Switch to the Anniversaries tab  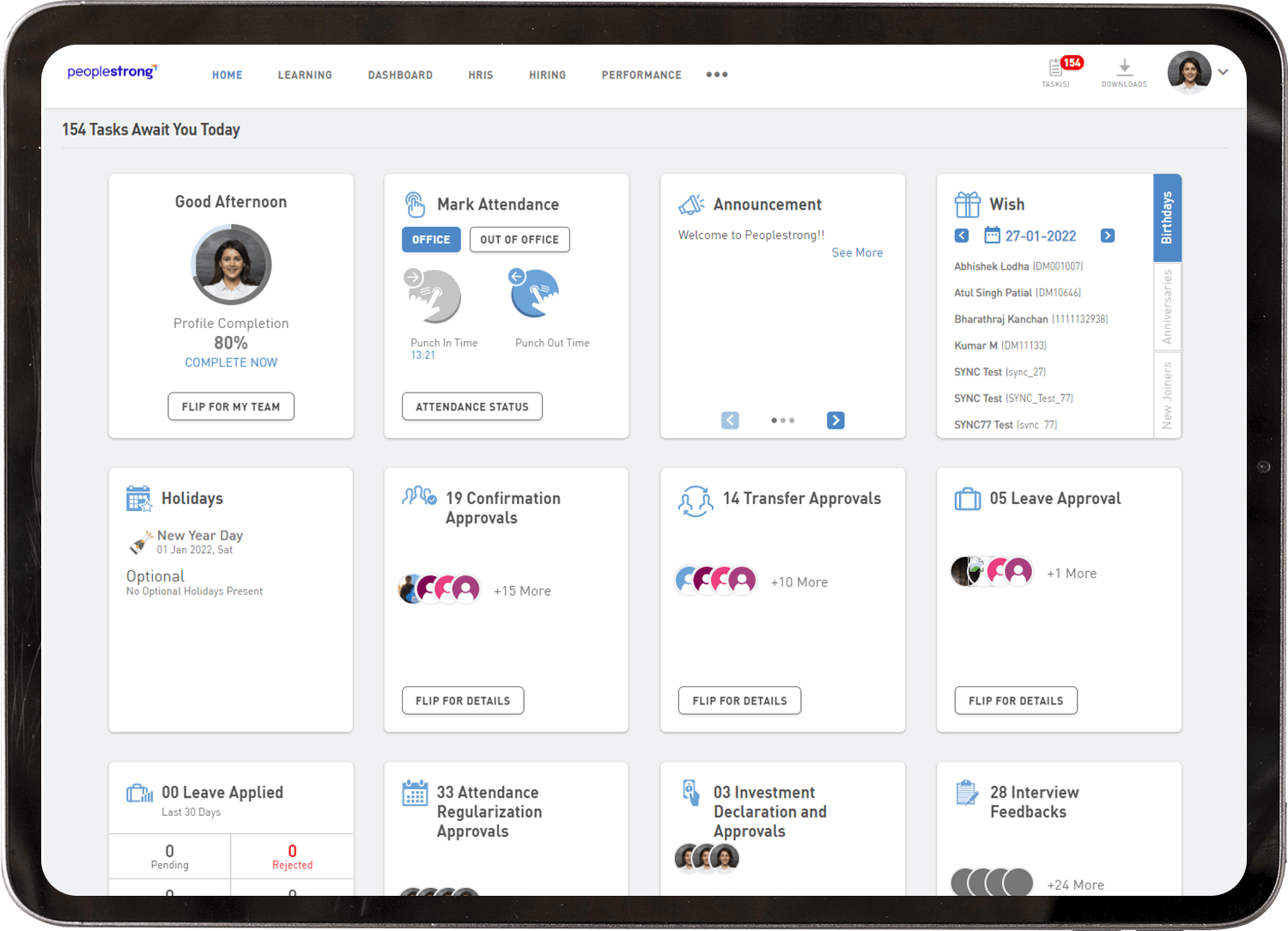coord(1167,307)
